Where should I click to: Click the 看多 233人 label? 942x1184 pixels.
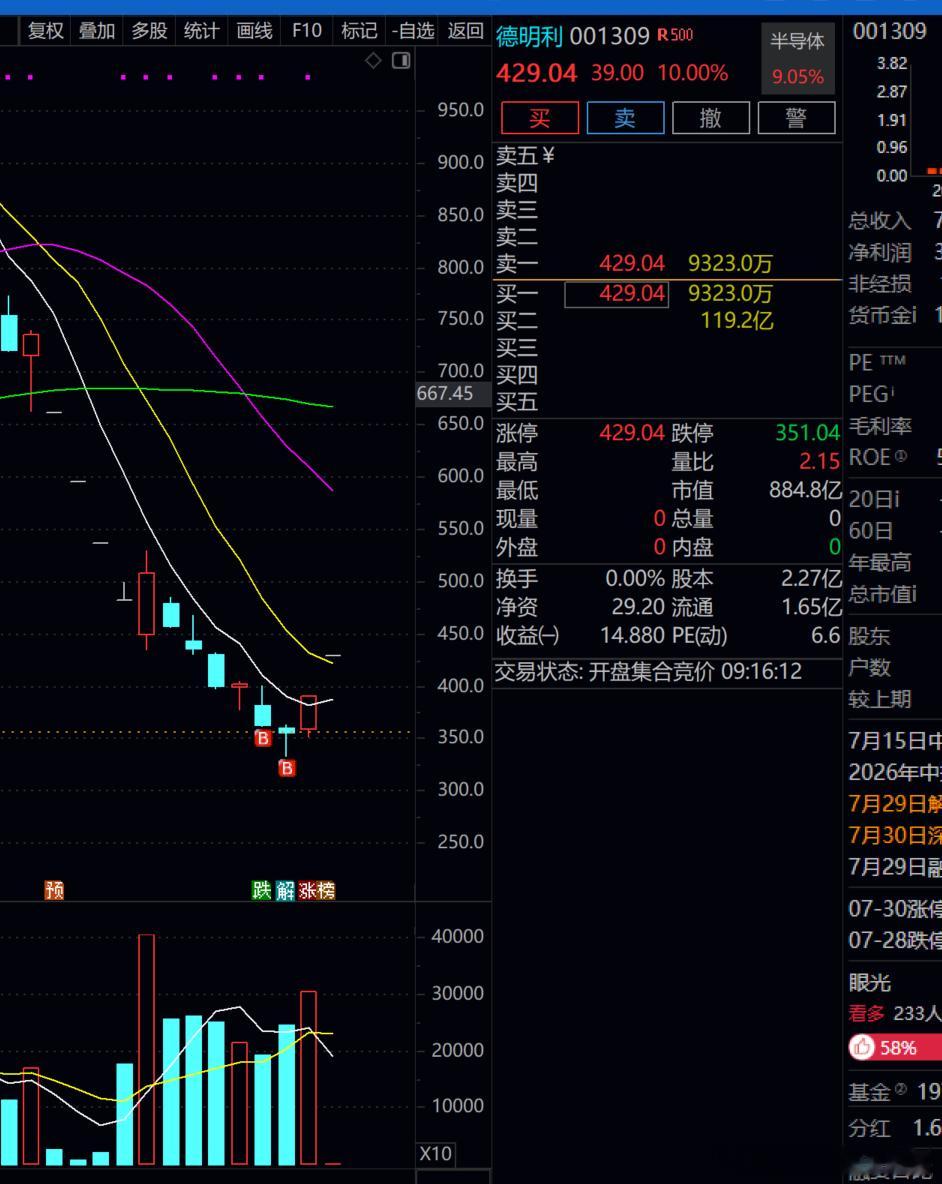tap(894, 1013)
